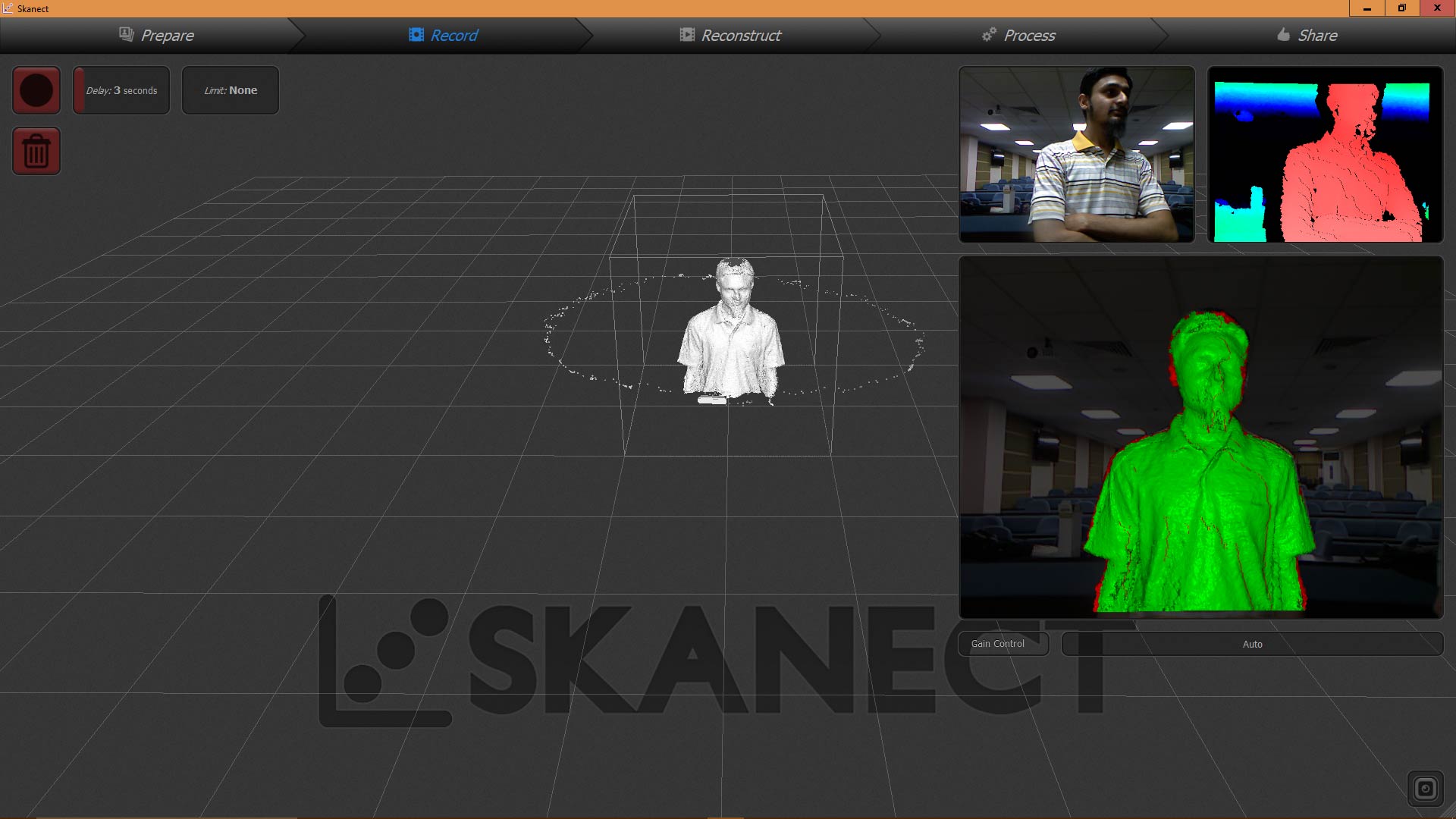Go to the Reconstruct tab
Image resolution: width=1456 pixels, height=819 pixels.
tap(730, 35)
